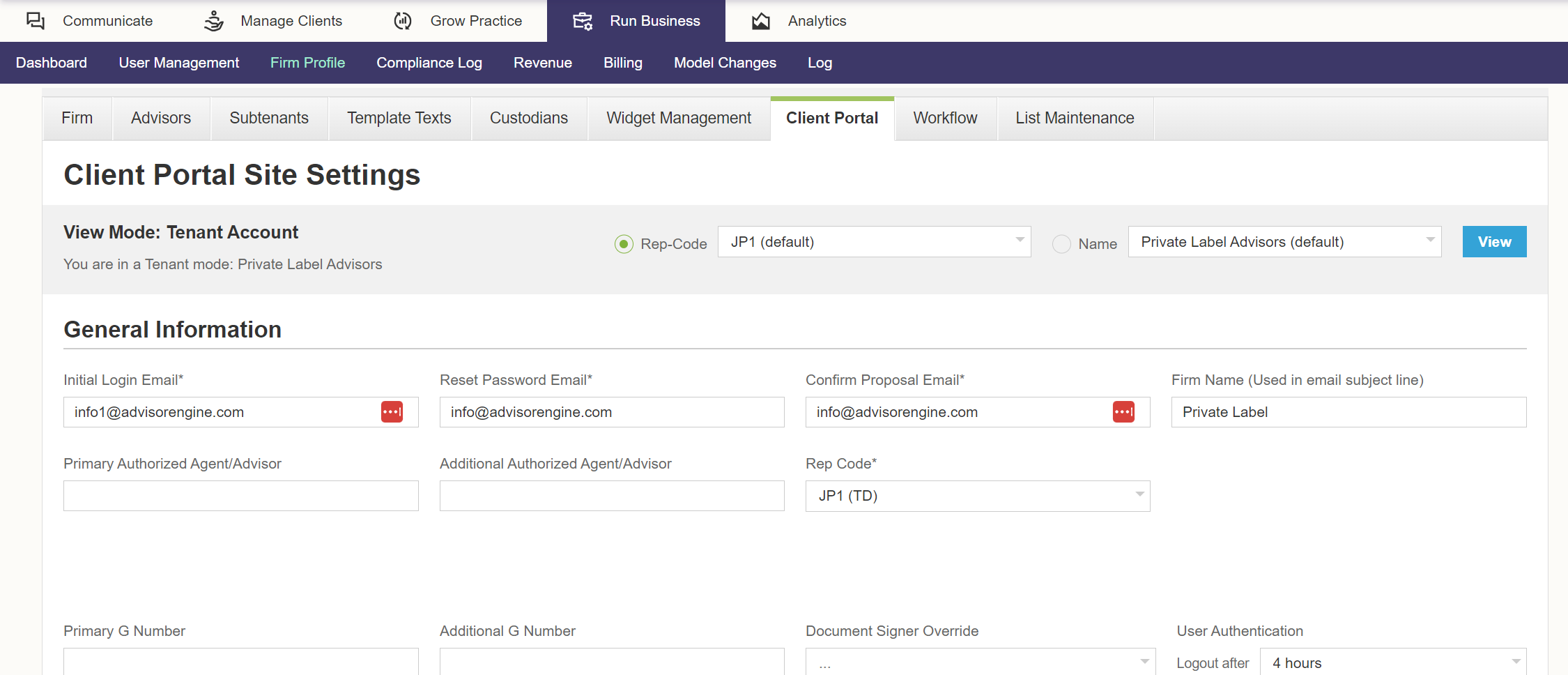Open the Run Business top menu
This screenshot has height=675, width=1568.
(x=636, y=21)
